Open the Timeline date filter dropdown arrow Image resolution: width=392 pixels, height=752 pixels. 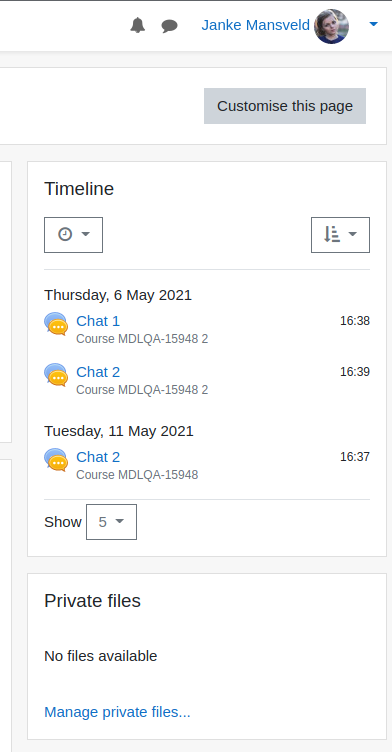(85, 234)
